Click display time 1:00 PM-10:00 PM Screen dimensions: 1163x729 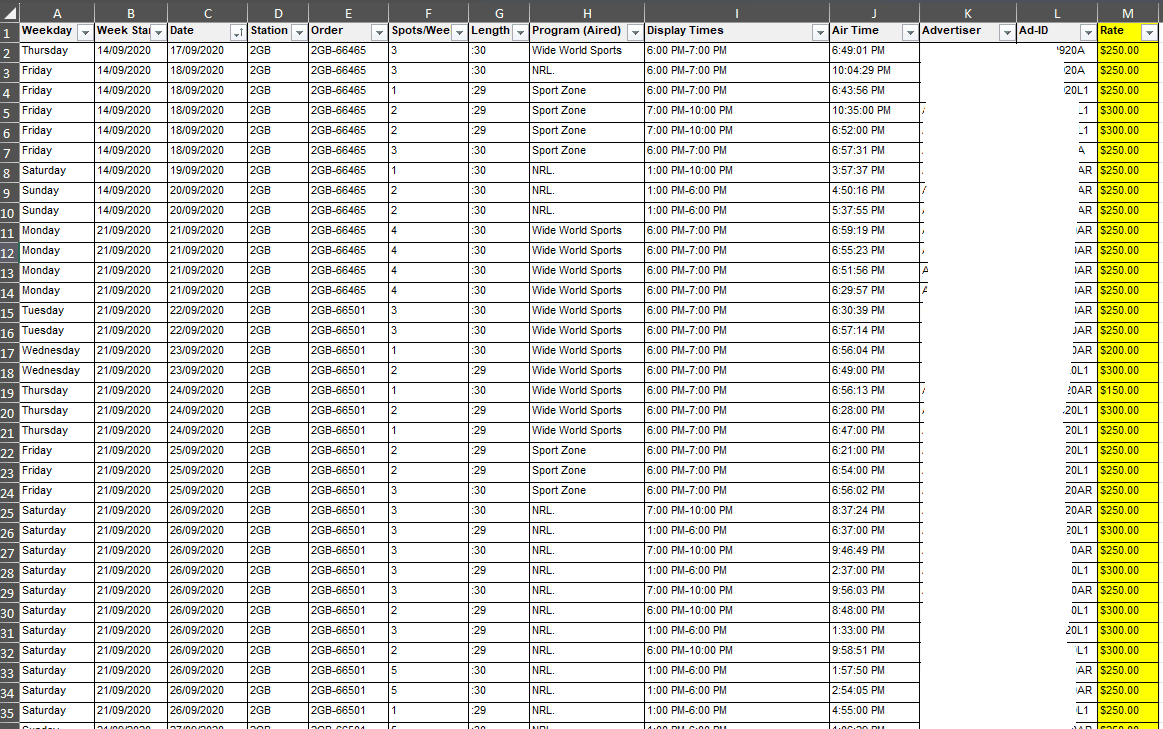(x=690, y=171)
